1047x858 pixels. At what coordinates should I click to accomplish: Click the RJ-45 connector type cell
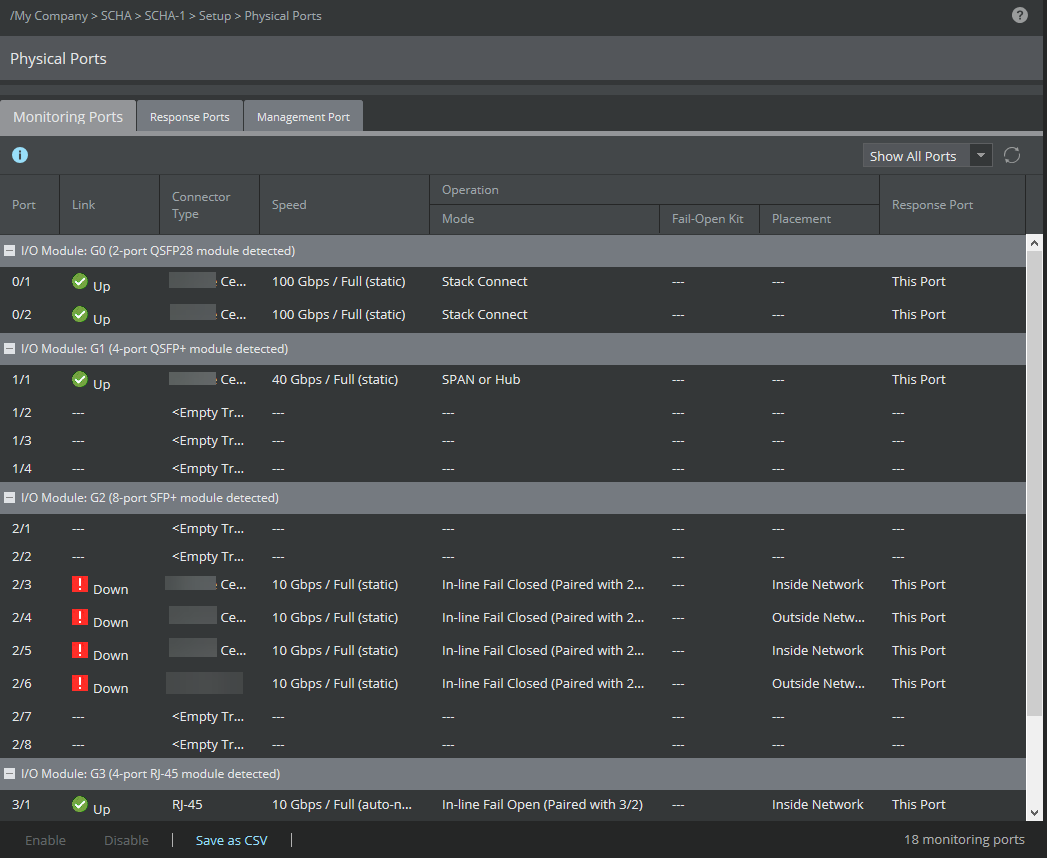click(x=187, y=805)
